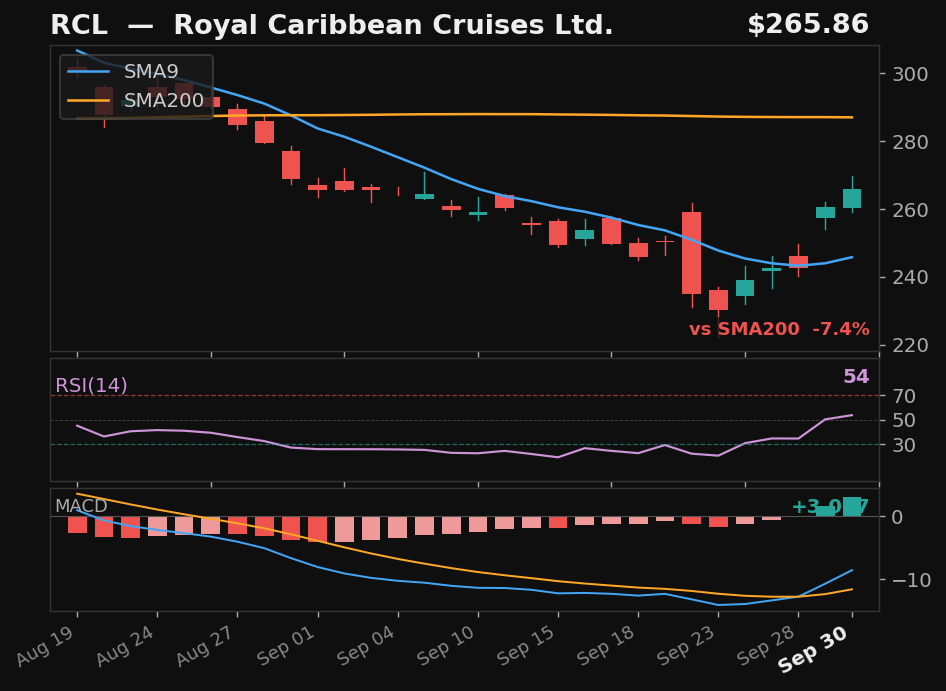Click the price axis label 220

910,345
